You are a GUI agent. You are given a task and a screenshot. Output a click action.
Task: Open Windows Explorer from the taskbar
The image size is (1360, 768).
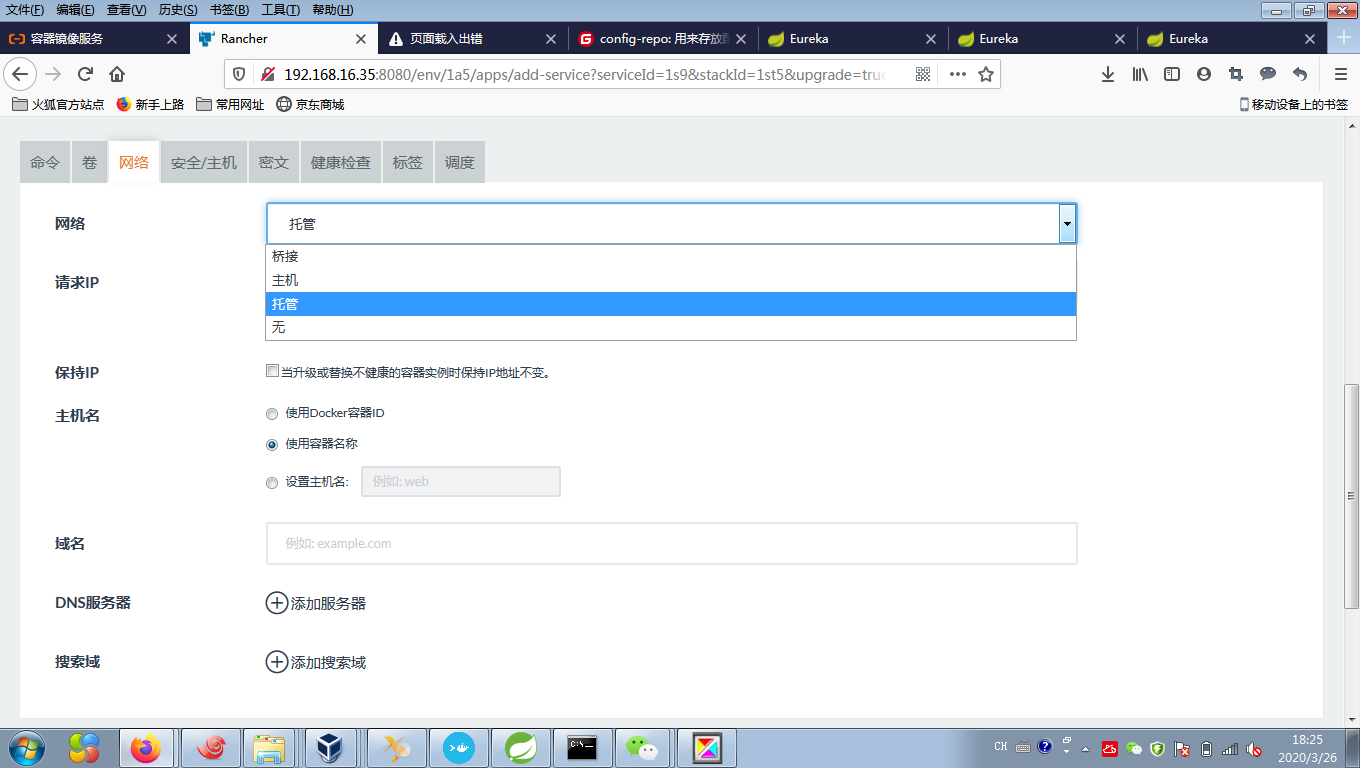pos(268,747)
